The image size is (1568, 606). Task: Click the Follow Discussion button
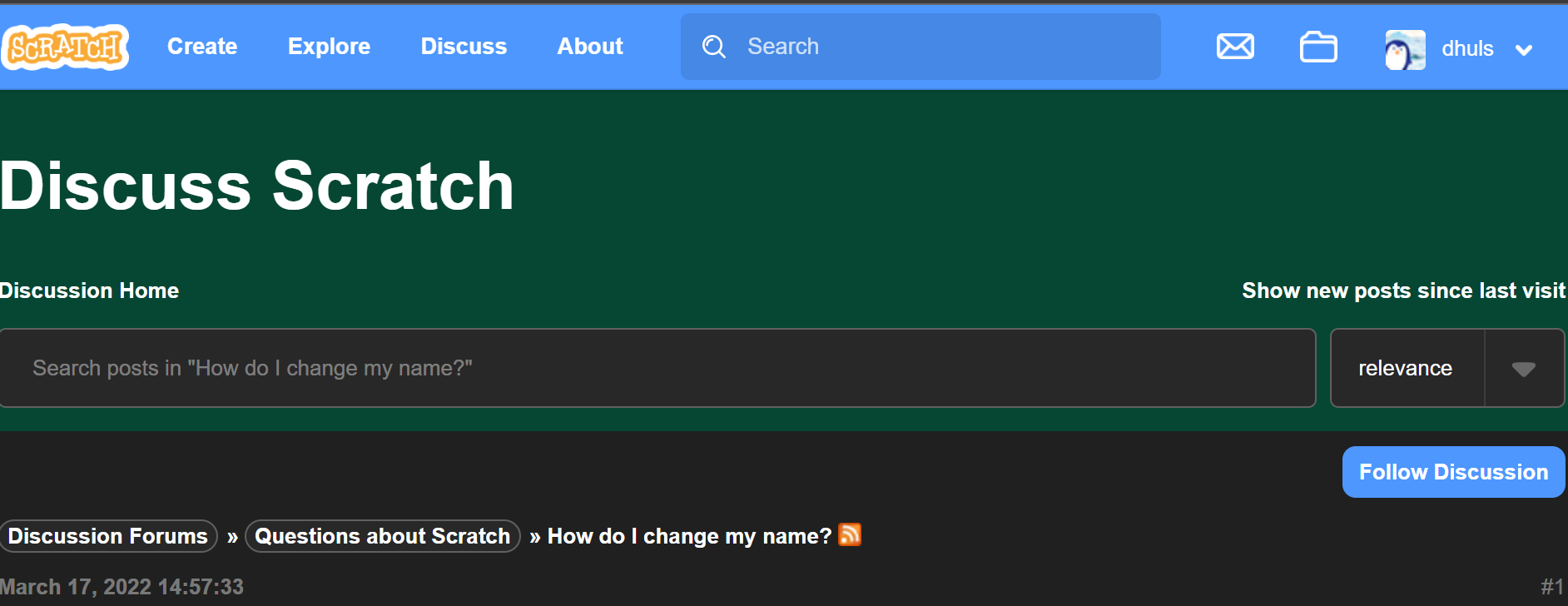point(1452,471)
